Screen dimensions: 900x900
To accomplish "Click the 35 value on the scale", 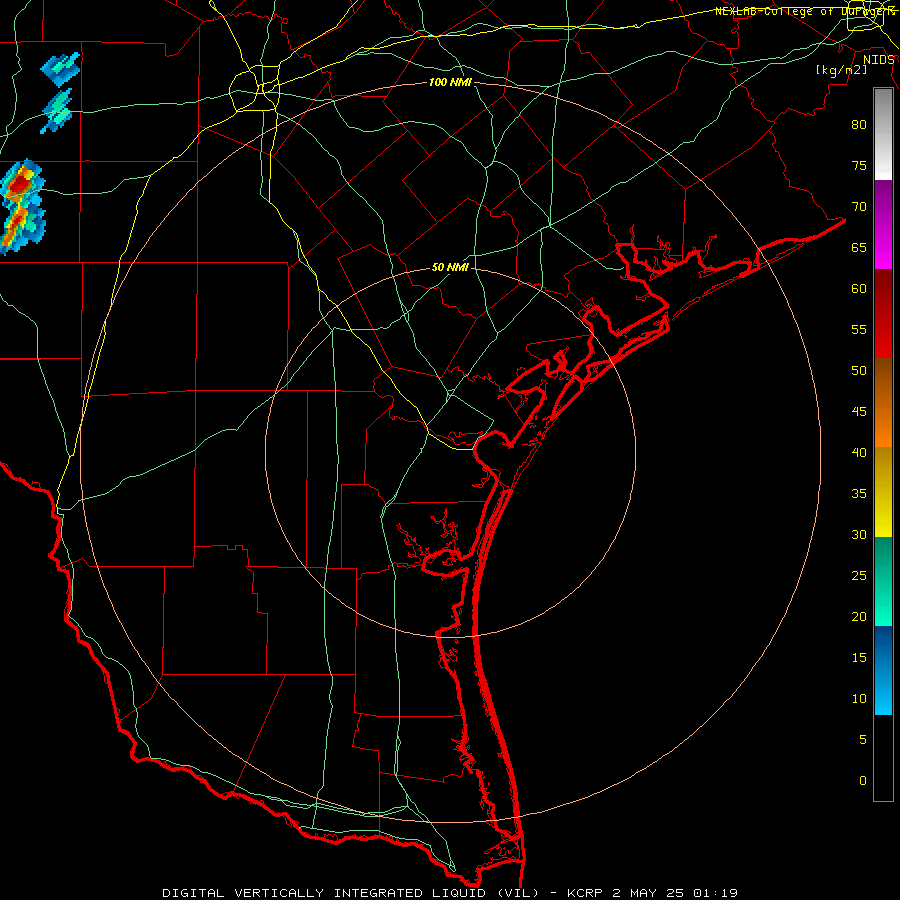I will click(859, 494).
